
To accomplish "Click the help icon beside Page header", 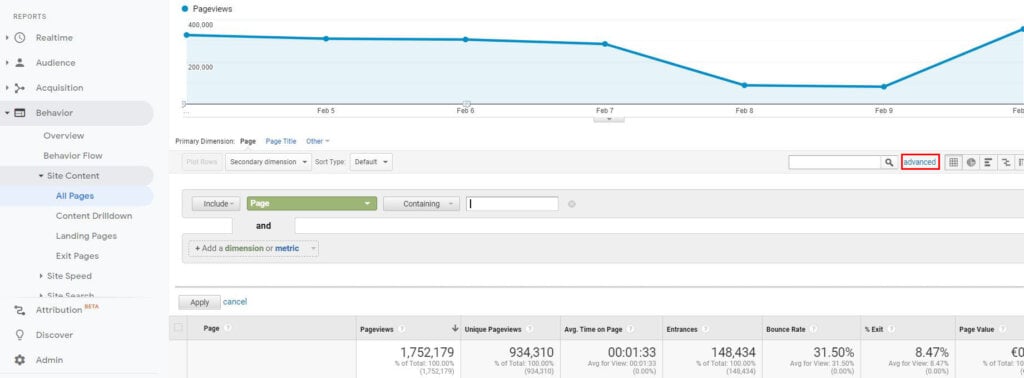I will [x=227, y=329].
